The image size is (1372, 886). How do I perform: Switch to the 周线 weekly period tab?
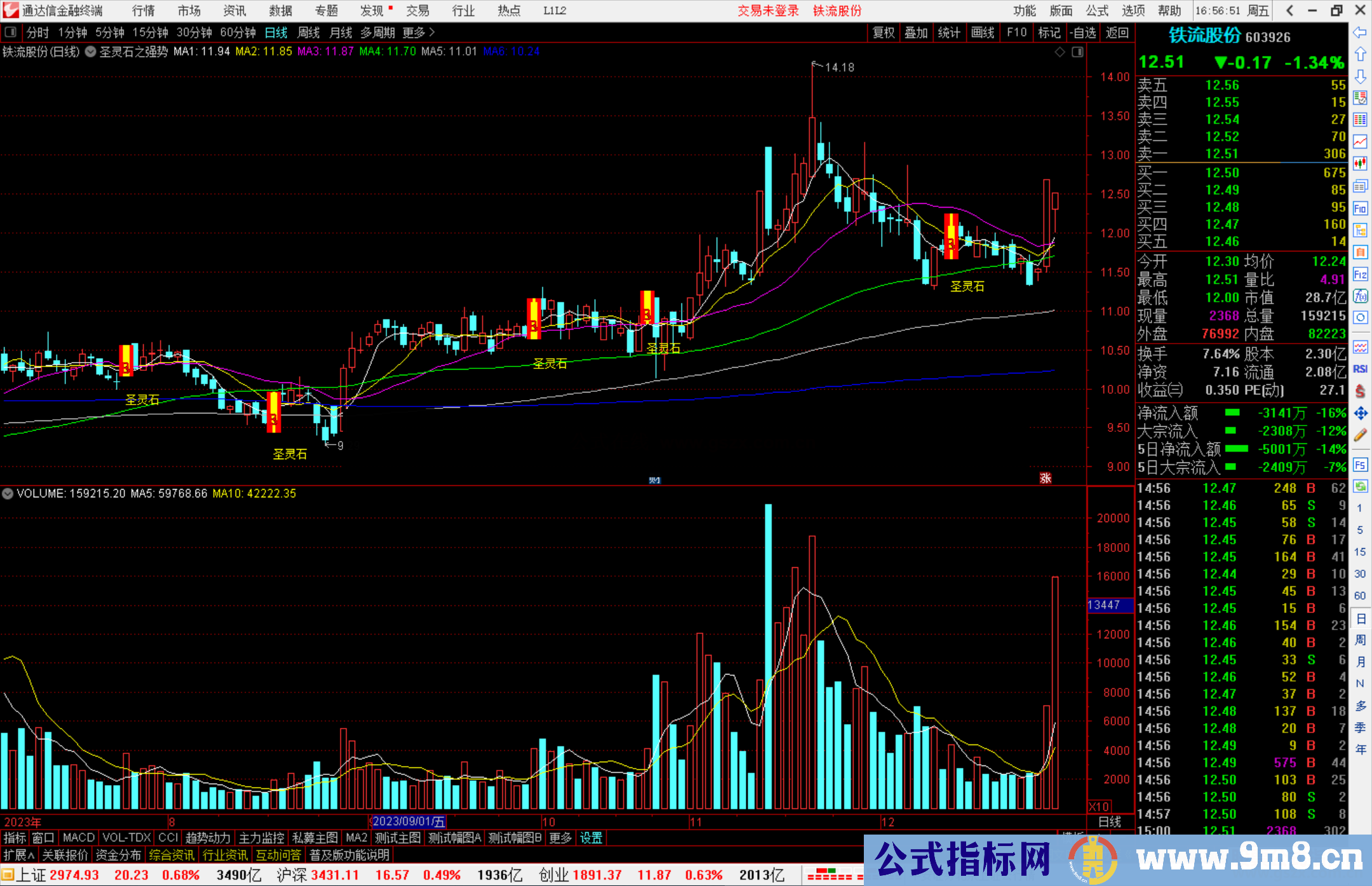coord(309,32)
